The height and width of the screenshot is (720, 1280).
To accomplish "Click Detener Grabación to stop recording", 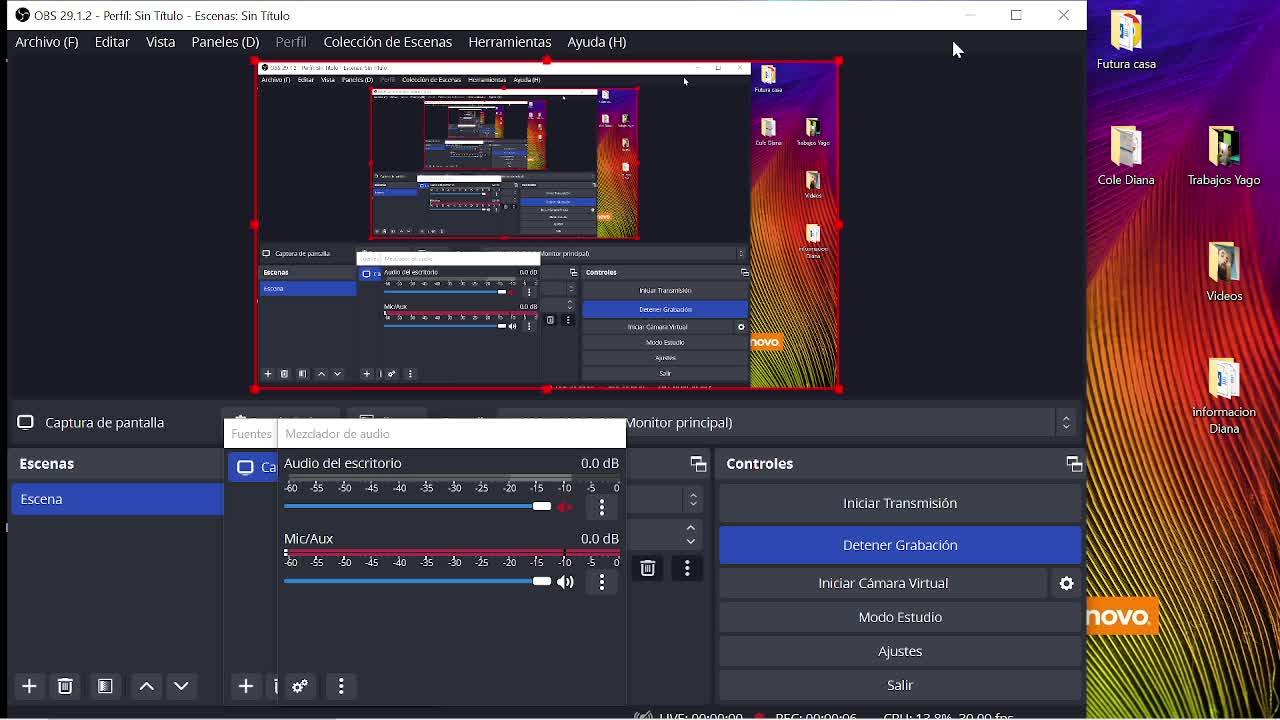I will (899, 545).
